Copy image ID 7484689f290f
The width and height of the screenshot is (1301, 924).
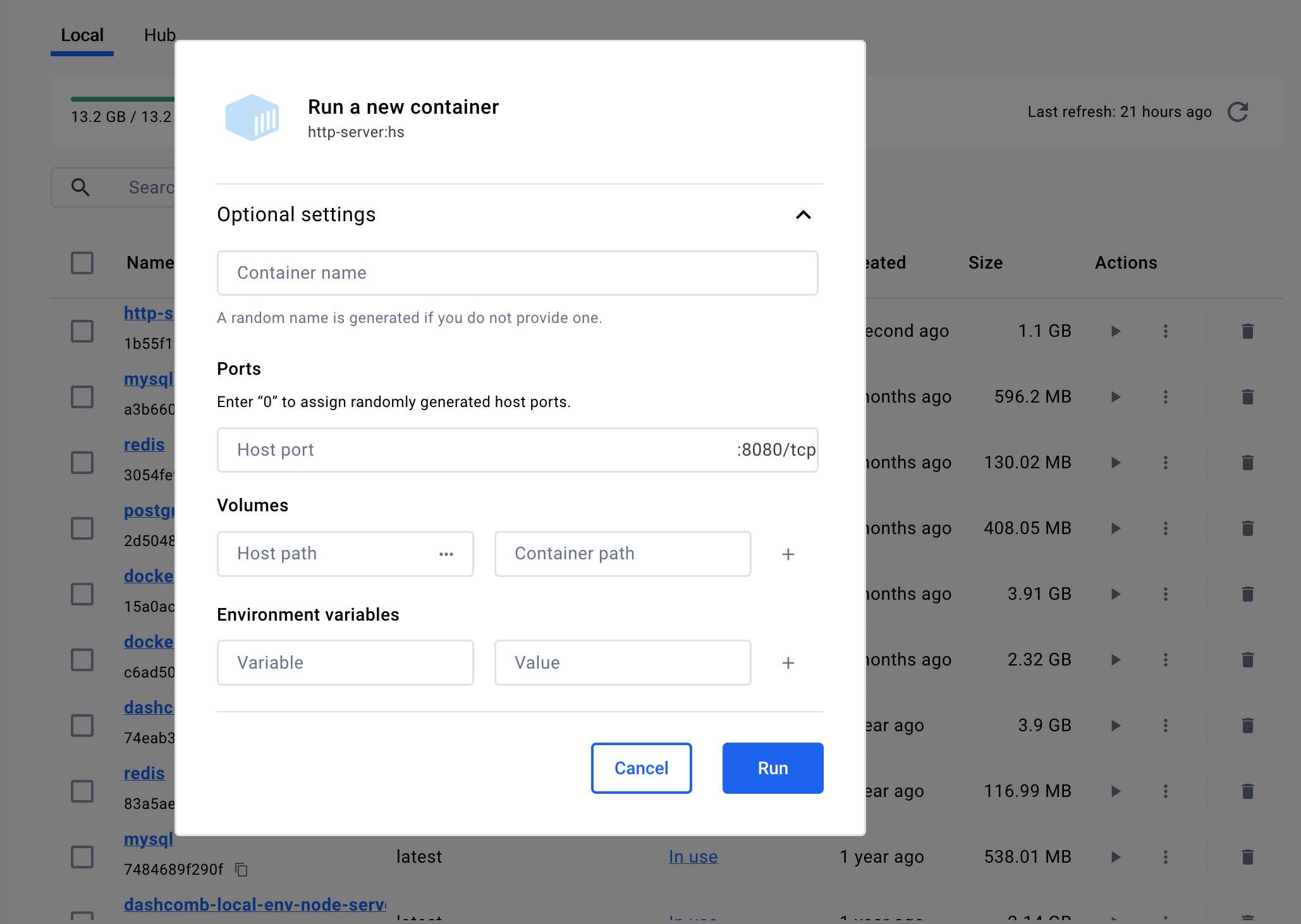point(241,870)
